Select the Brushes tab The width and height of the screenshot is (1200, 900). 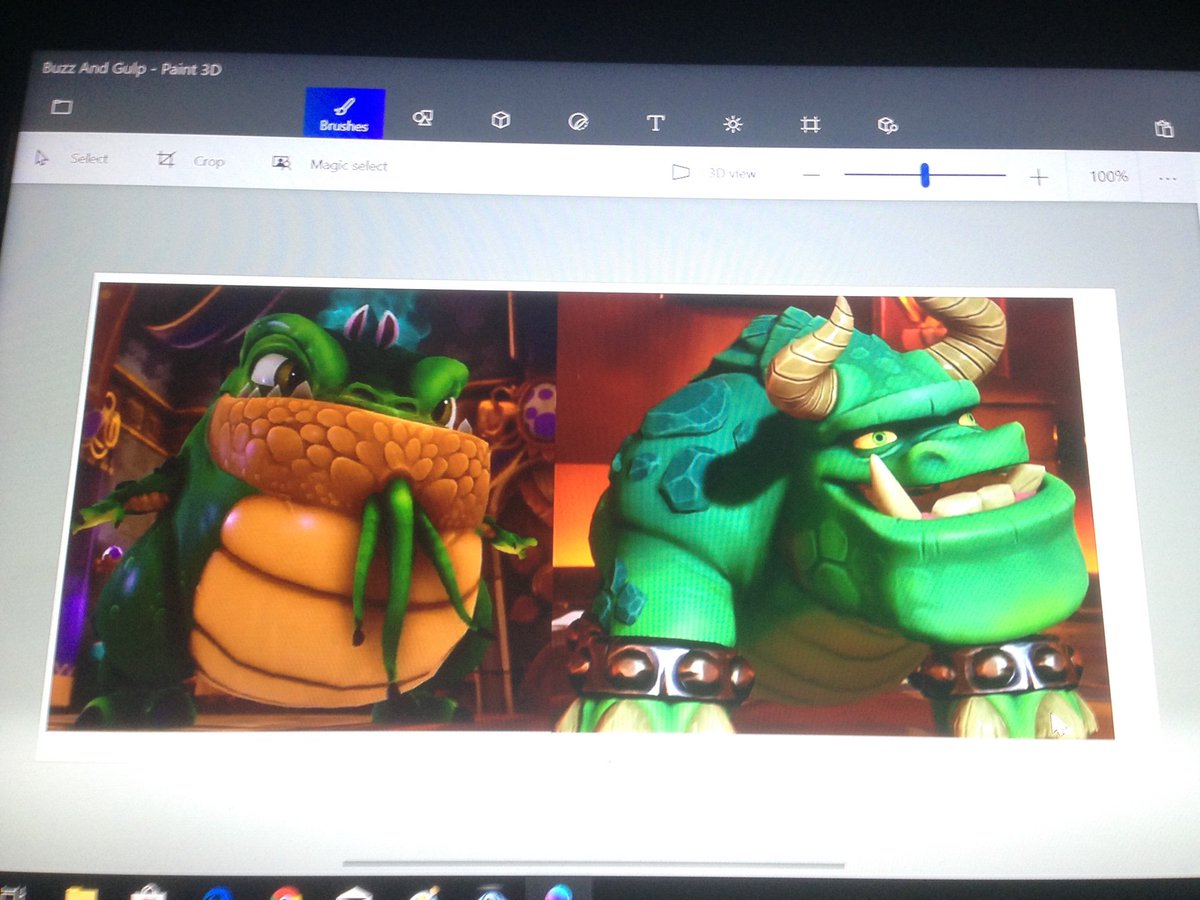pyautogui.click(x=344, y=113)
